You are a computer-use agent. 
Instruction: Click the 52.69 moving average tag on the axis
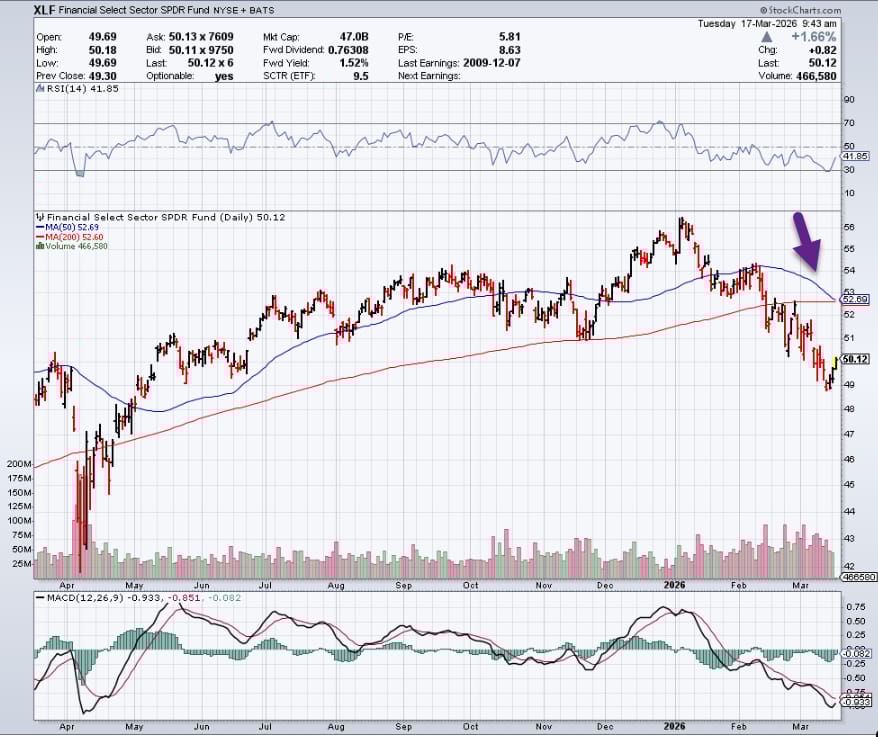click(855, 300)
